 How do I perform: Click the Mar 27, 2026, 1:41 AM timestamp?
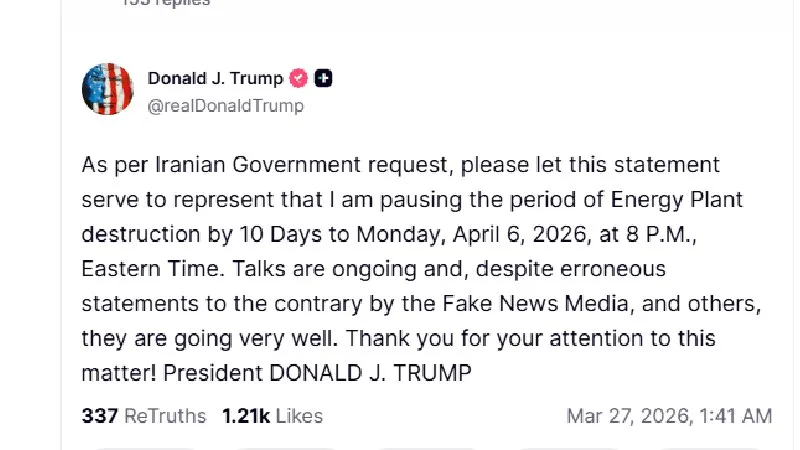pos(669,416)
